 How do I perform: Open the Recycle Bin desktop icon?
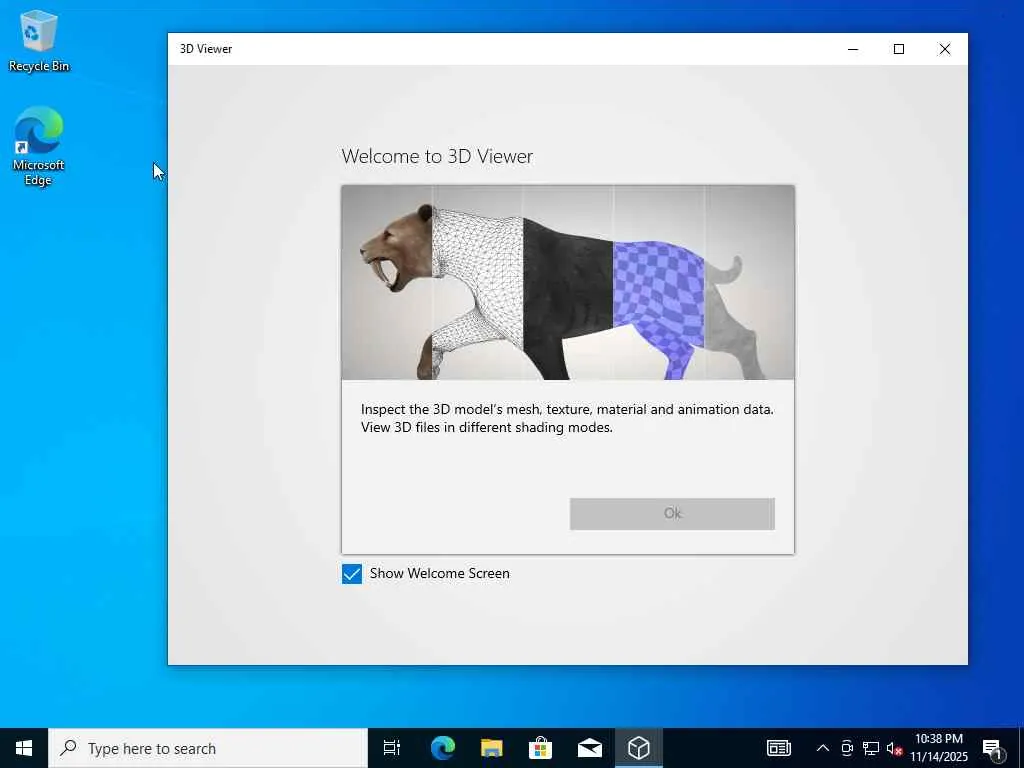[39, 40]
